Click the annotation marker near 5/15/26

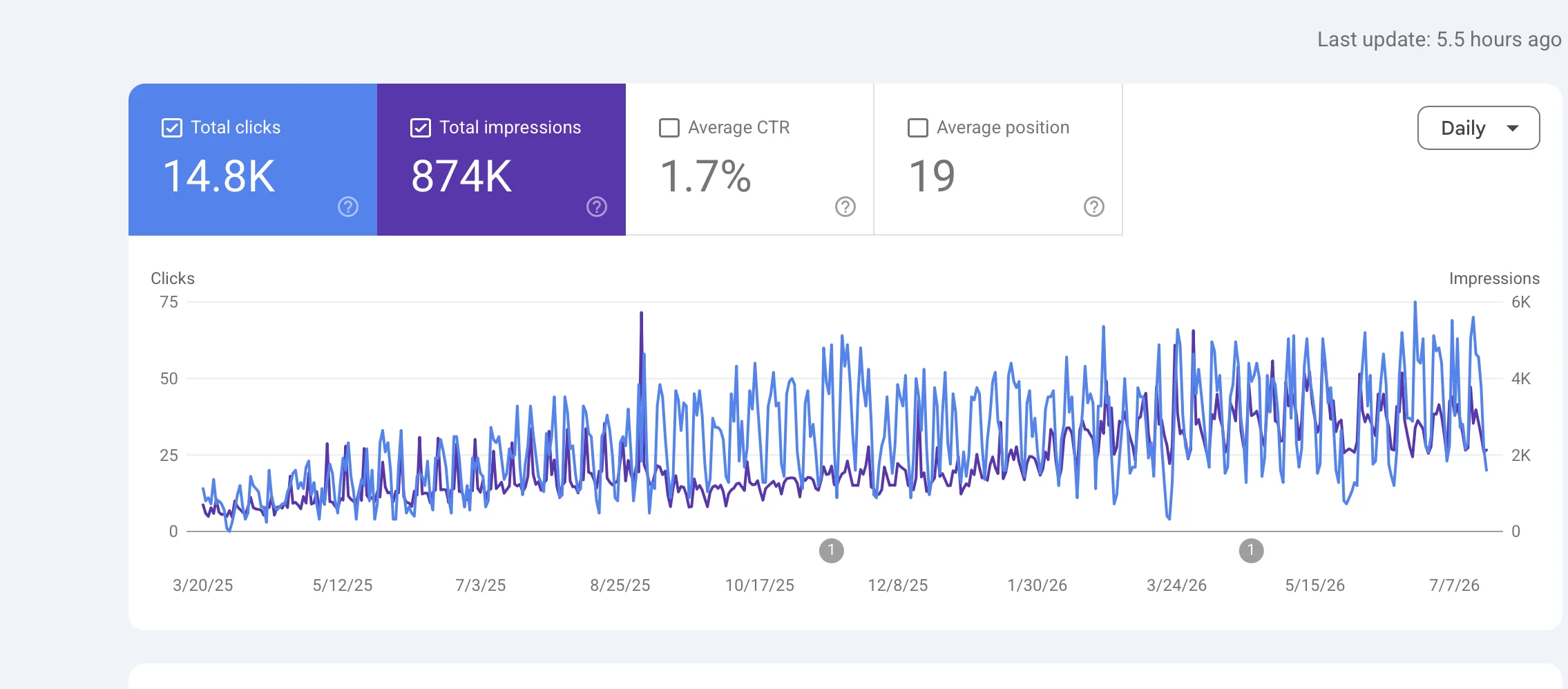pos(1251,551)
